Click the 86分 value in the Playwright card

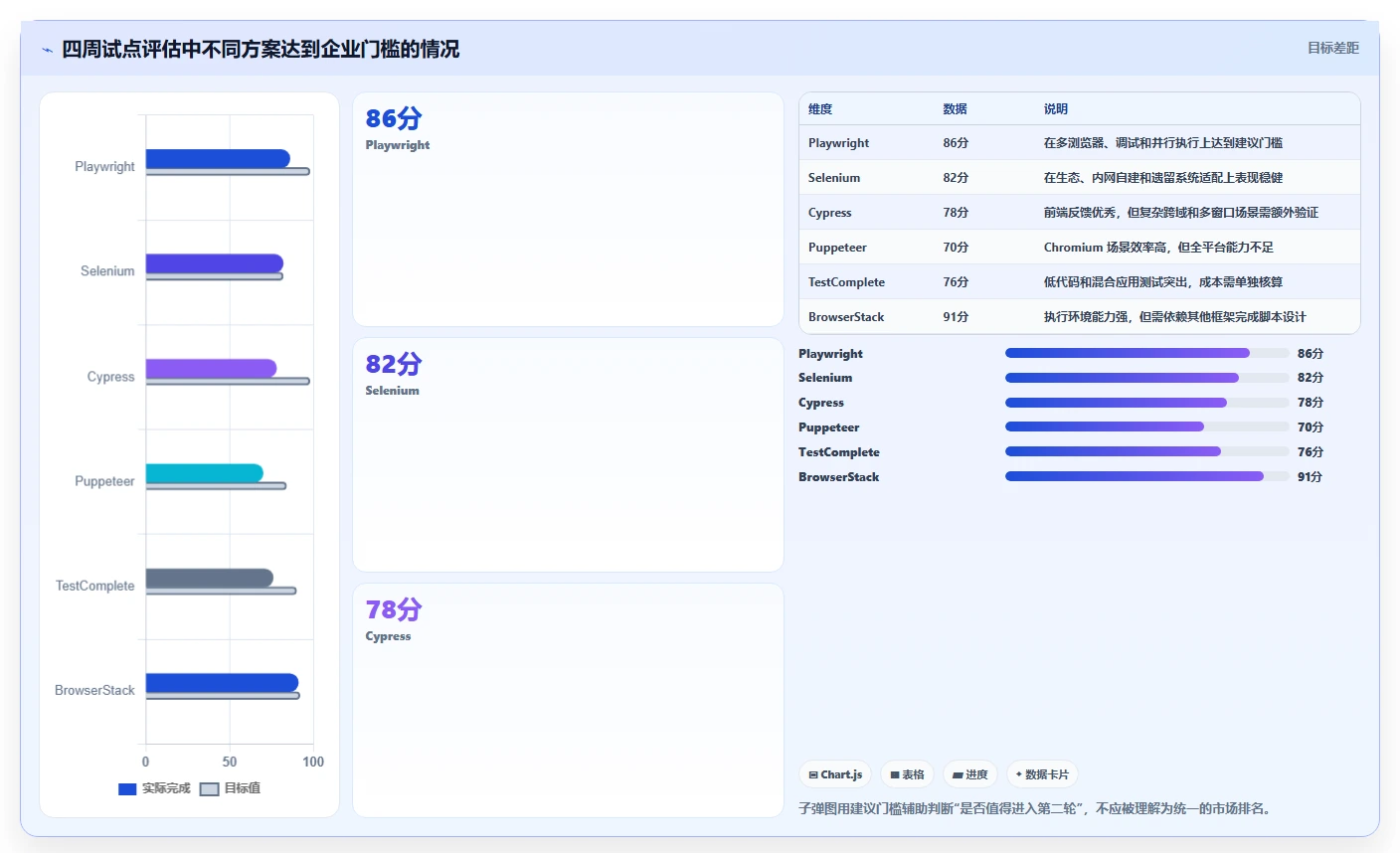click(x=394, y=118)
